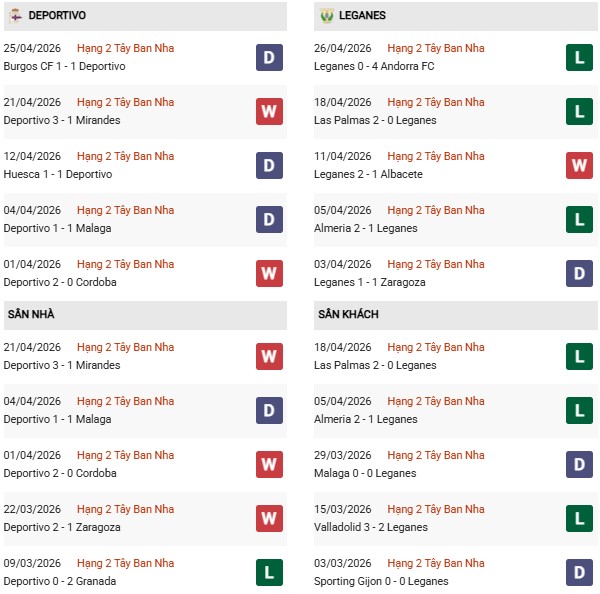Open the SÂN KHÁCH away form section
Viewport: 600px width, 594px height.
click(x=348, y=314)
